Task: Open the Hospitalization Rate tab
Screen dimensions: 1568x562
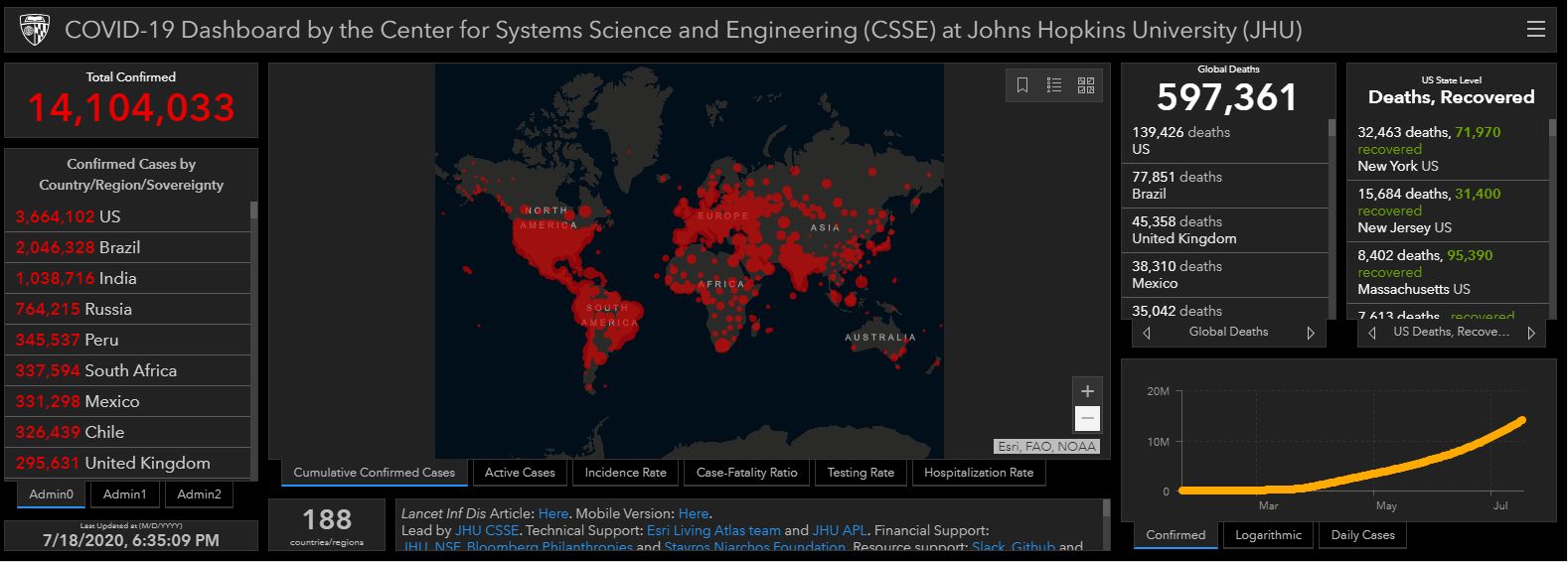Action: 979,473
